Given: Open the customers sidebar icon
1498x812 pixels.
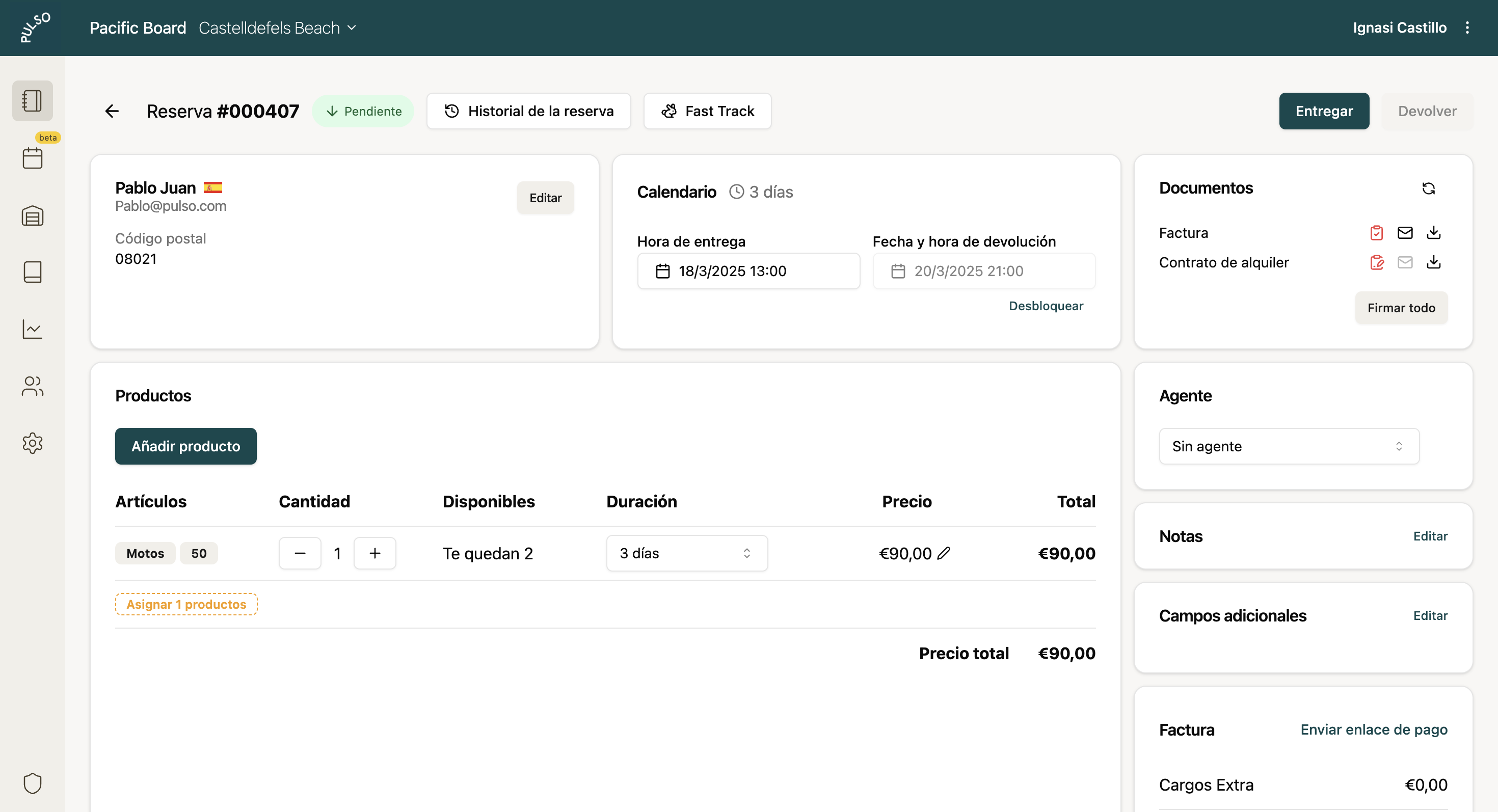Looking at the screenshot, I should (33, 386).
